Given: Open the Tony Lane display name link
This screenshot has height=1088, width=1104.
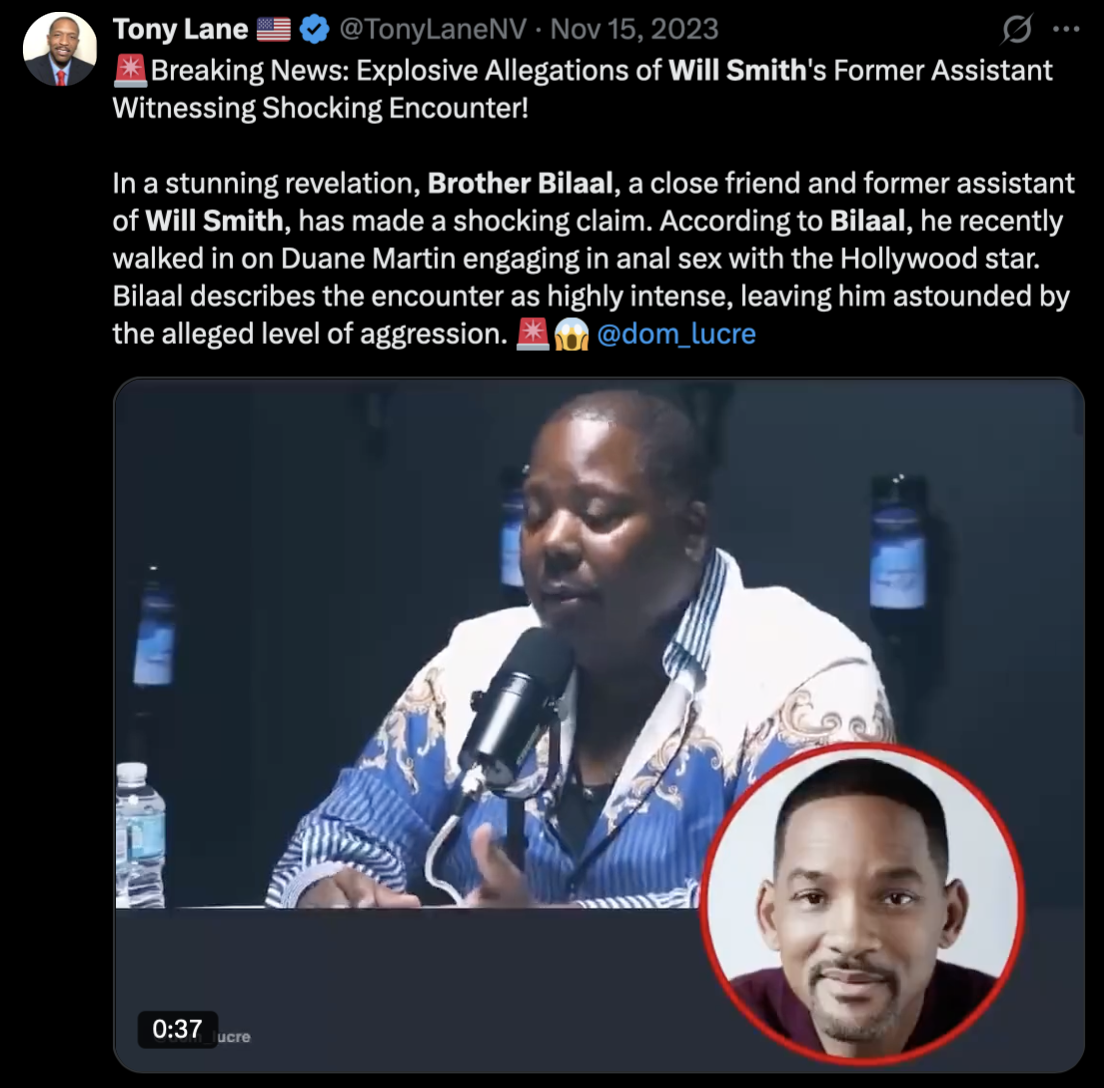Looking at the screenshot, I should (x=180, y=30).
